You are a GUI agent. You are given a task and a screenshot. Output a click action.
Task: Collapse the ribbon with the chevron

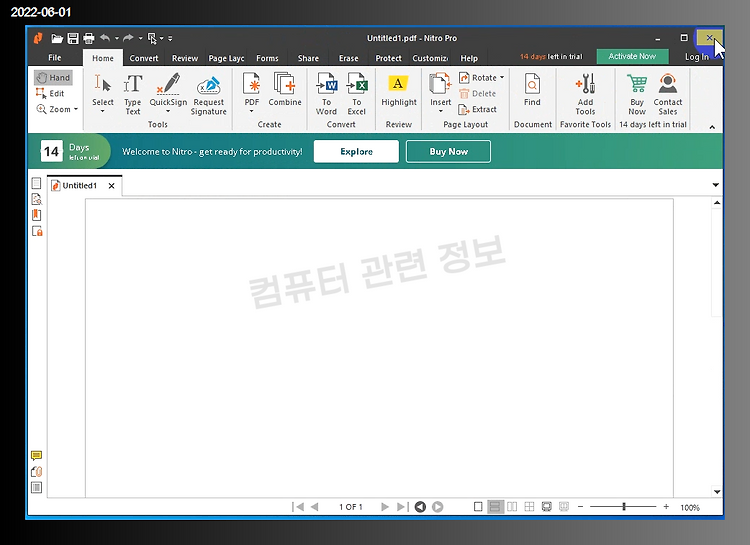[x=712, y=127]
